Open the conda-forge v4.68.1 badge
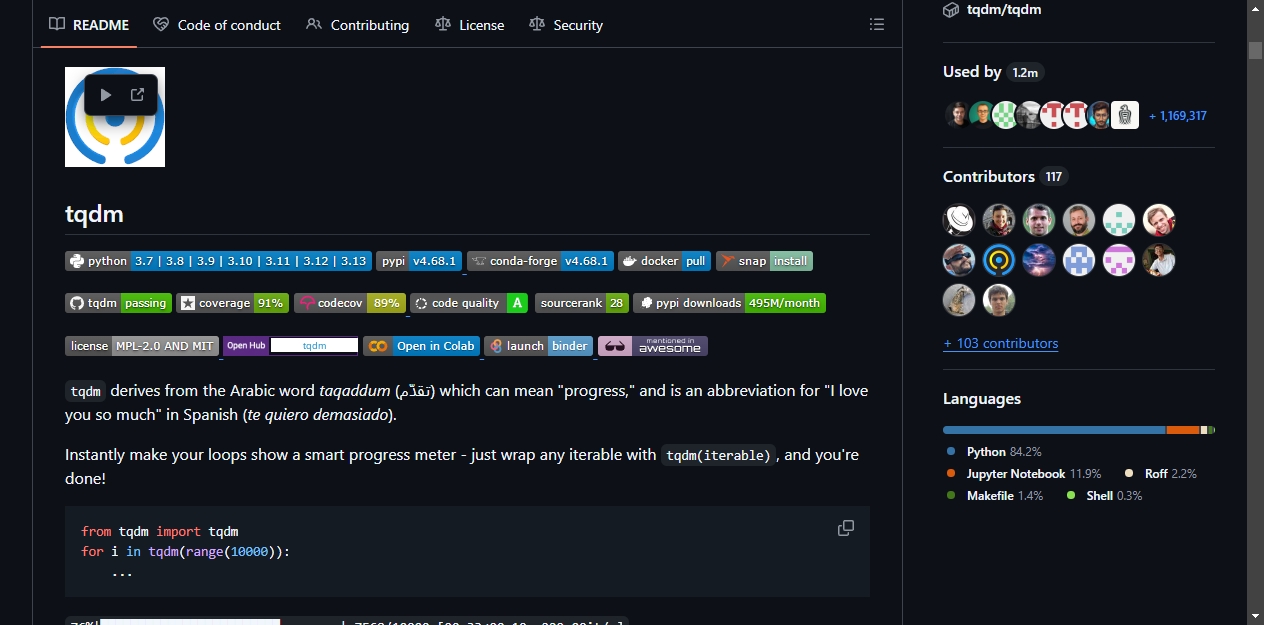The height and width of the screenshot is (625, 1264). pos(540,261)
